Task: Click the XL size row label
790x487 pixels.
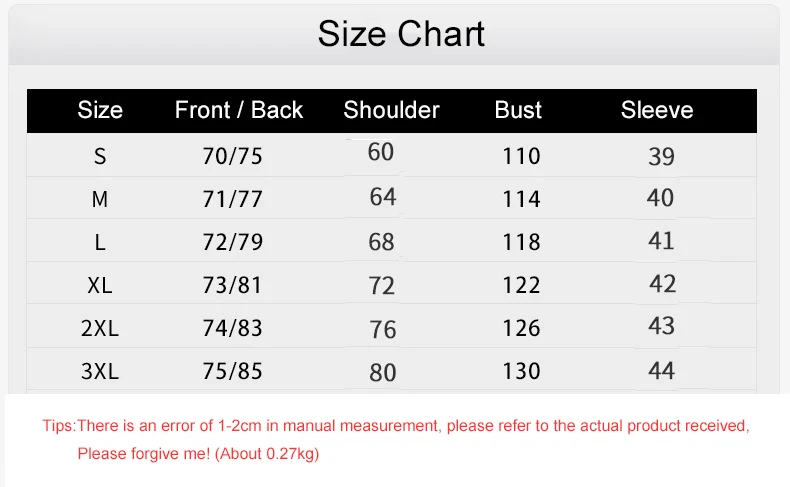Action: 100,285
